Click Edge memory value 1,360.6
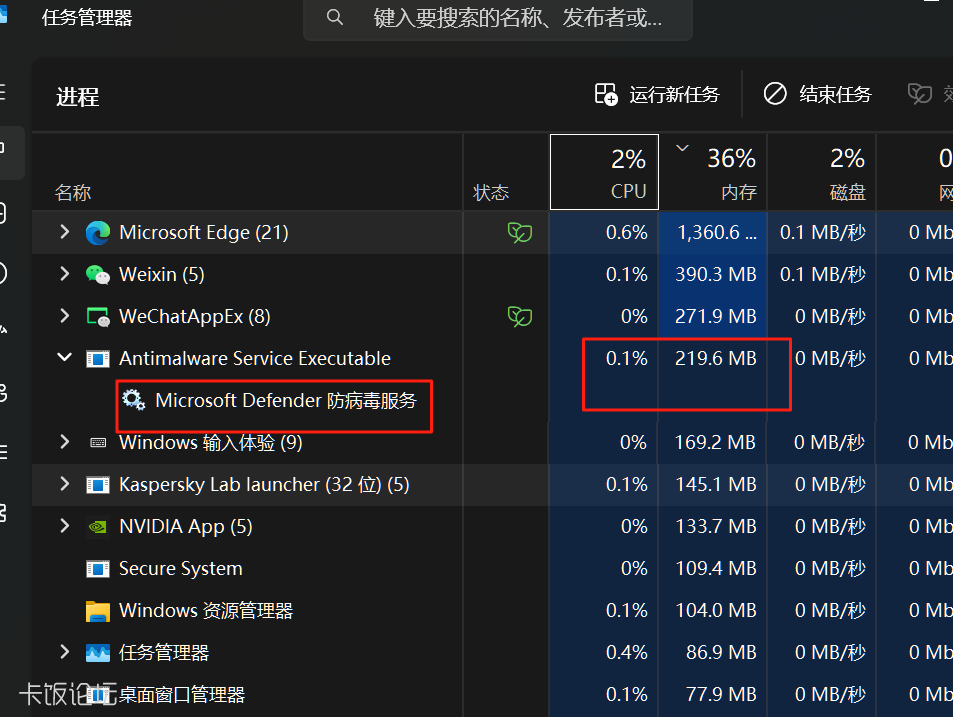953x717 pixels. coord(717,232)
